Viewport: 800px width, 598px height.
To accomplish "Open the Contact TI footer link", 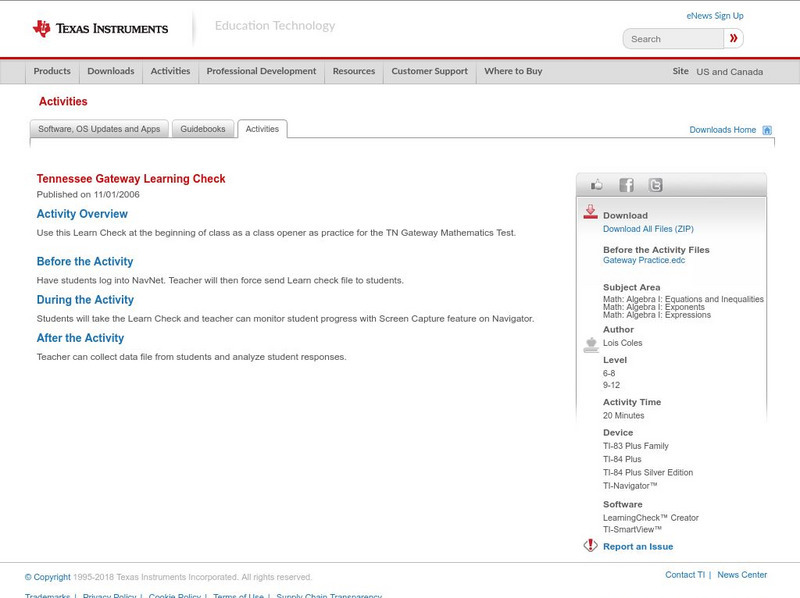I will [x=685, y=575].
